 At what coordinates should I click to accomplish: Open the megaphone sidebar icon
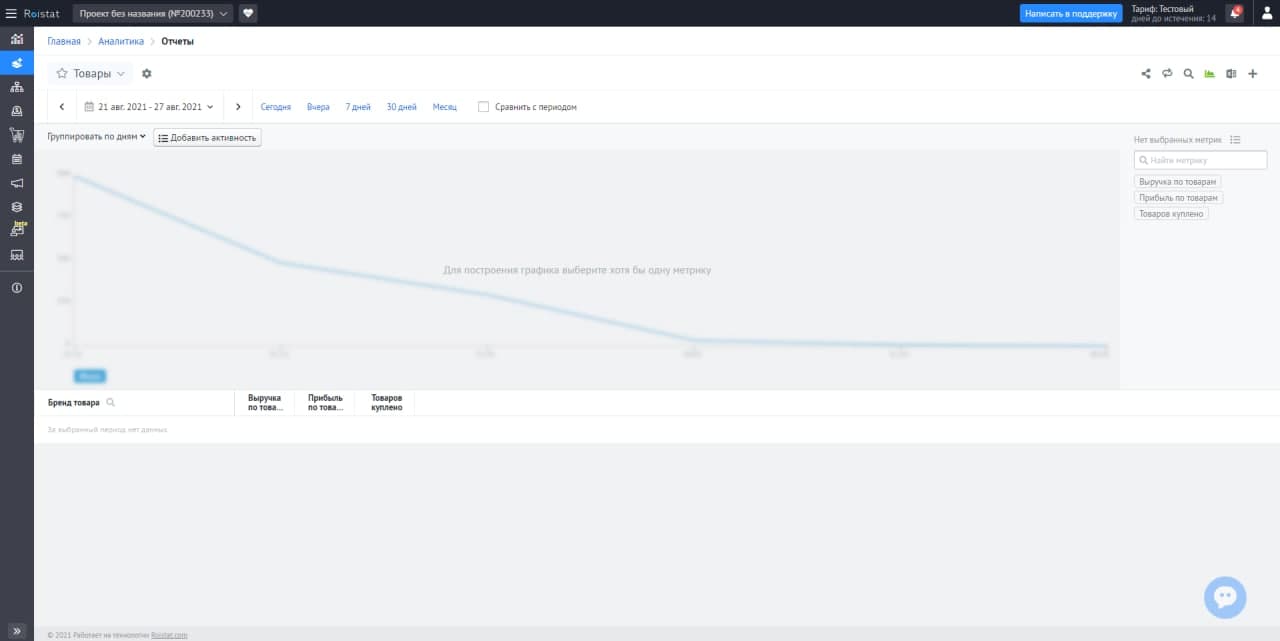(x=17, y=183)
